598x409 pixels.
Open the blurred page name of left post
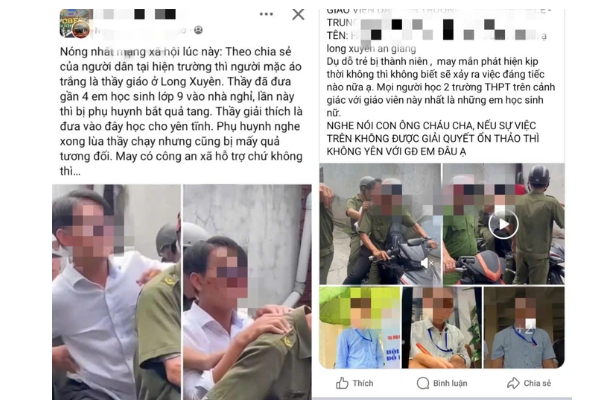[135, 14]
